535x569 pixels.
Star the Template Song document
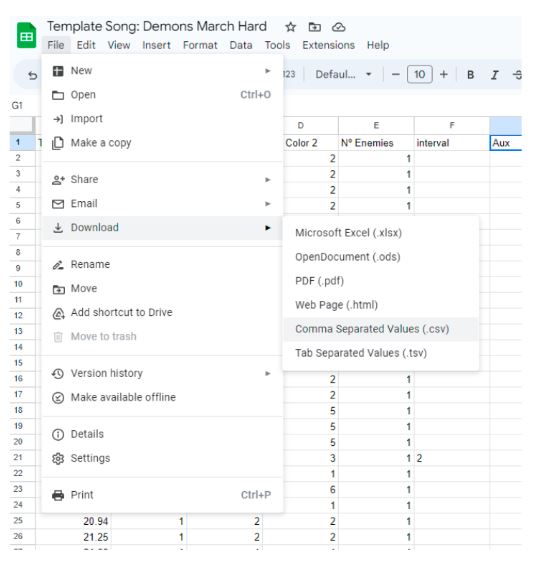point(290,27)
